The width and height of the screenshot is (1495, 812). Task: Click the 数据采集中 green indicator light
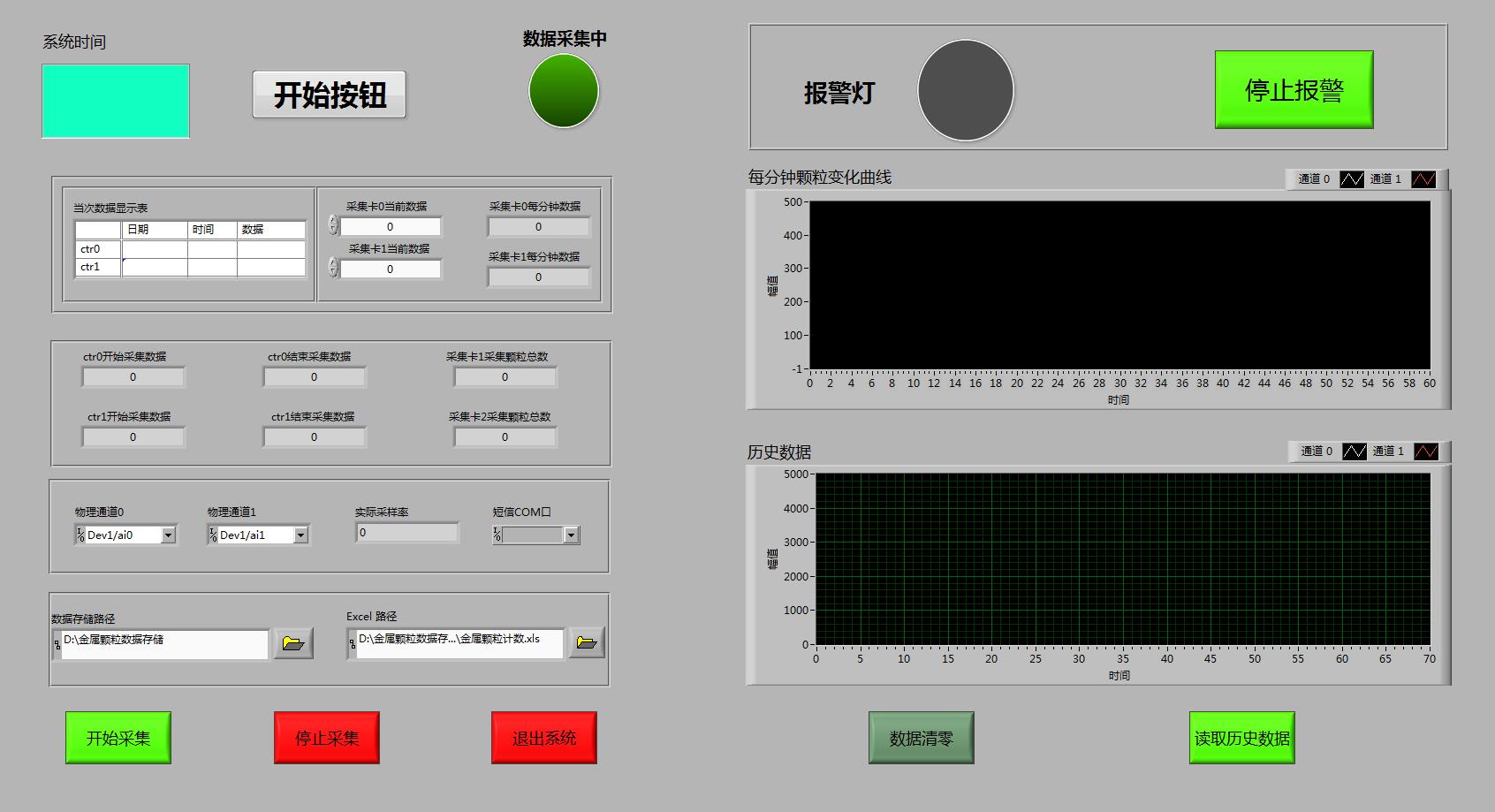tap(564, 91)
